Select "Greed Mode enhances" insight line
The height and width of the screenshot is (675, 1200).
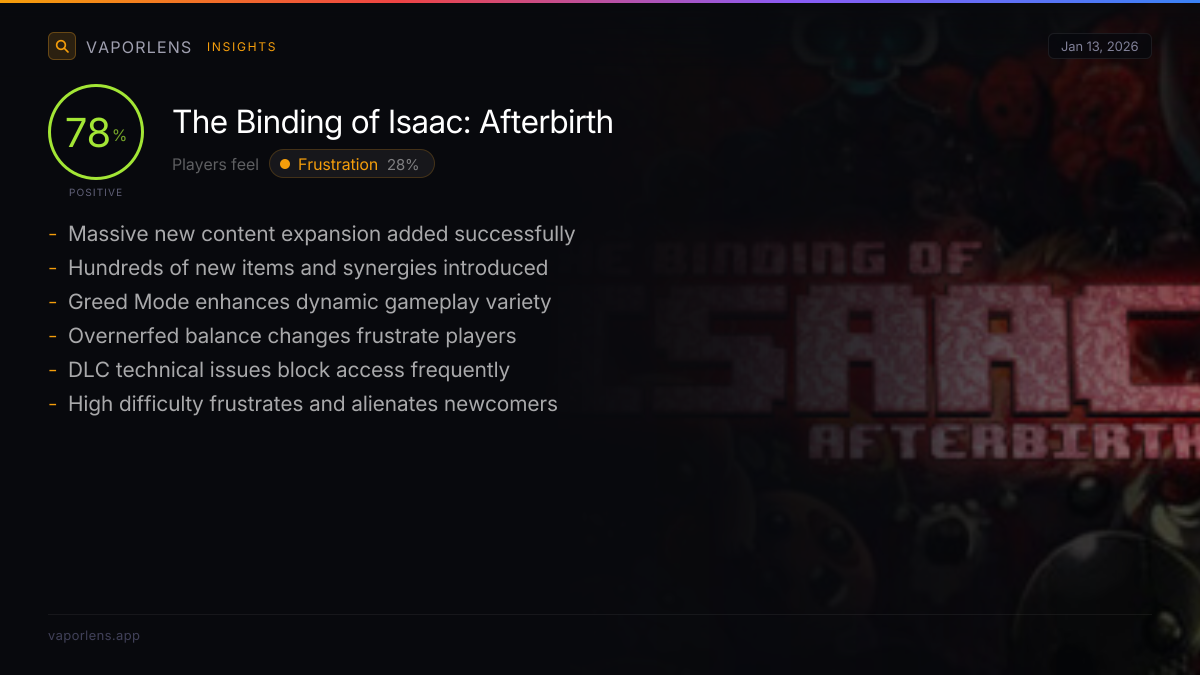(x=309, y=302)
